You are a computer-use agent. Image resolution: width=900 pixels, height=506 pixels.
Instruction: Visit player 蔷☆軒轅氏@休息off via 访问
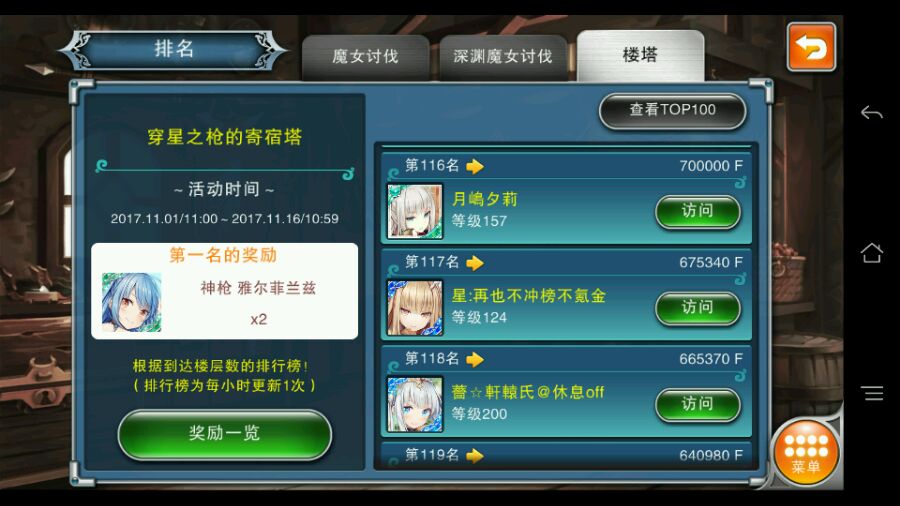(x=697, y=404)
